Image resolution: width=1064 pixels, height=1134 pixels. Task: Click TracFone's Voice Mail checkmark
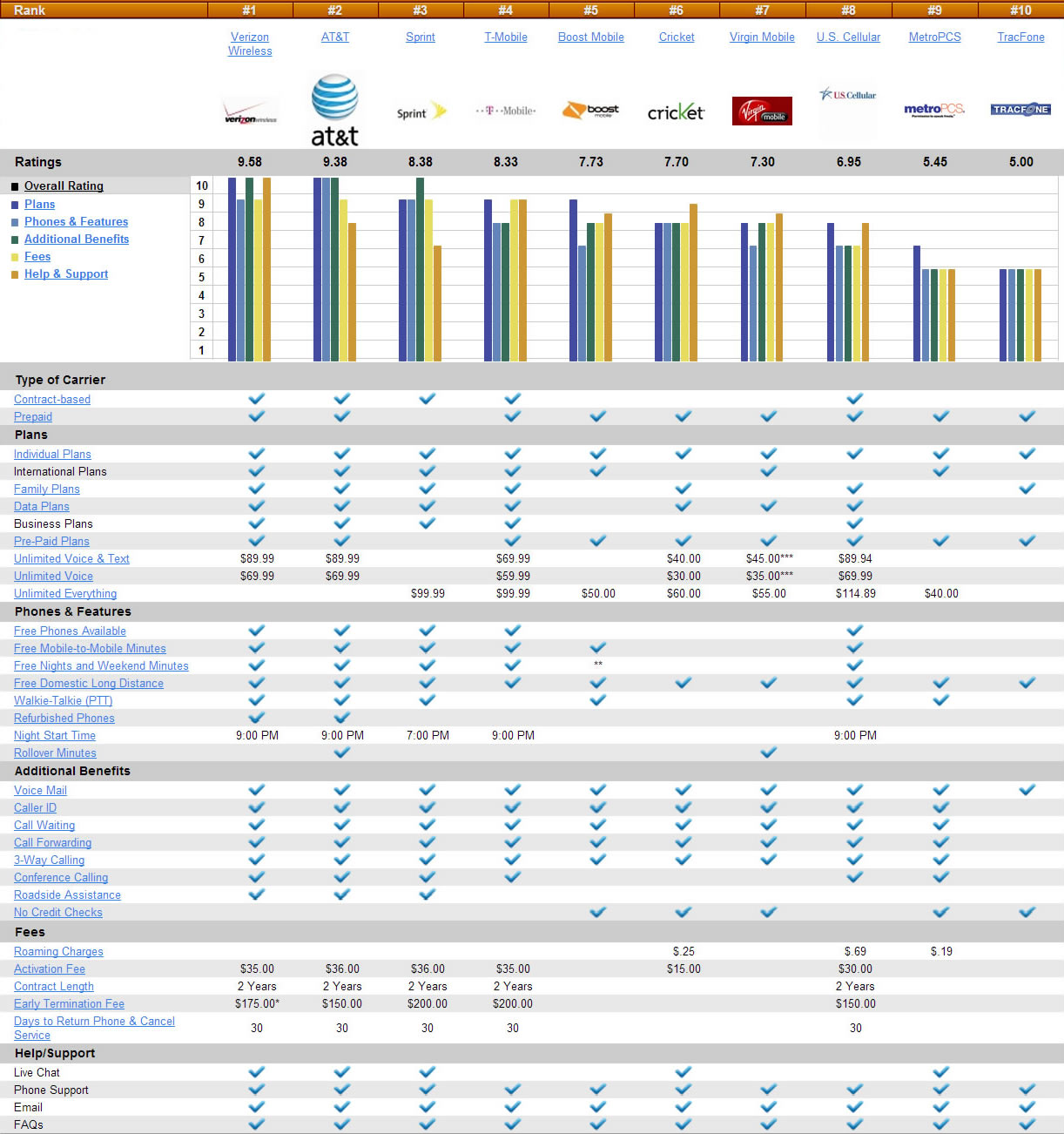[x=1027, y=790]
